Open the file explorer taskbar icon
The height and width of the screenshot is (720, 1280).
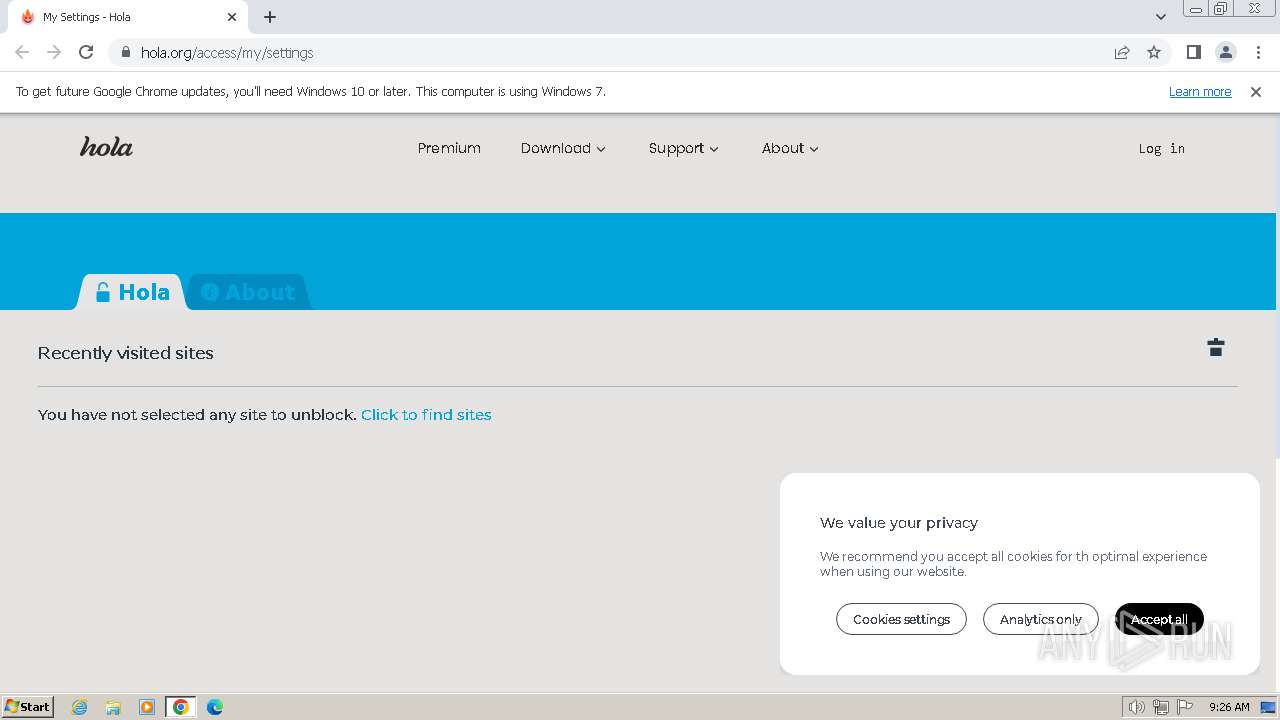coord(113,707)
